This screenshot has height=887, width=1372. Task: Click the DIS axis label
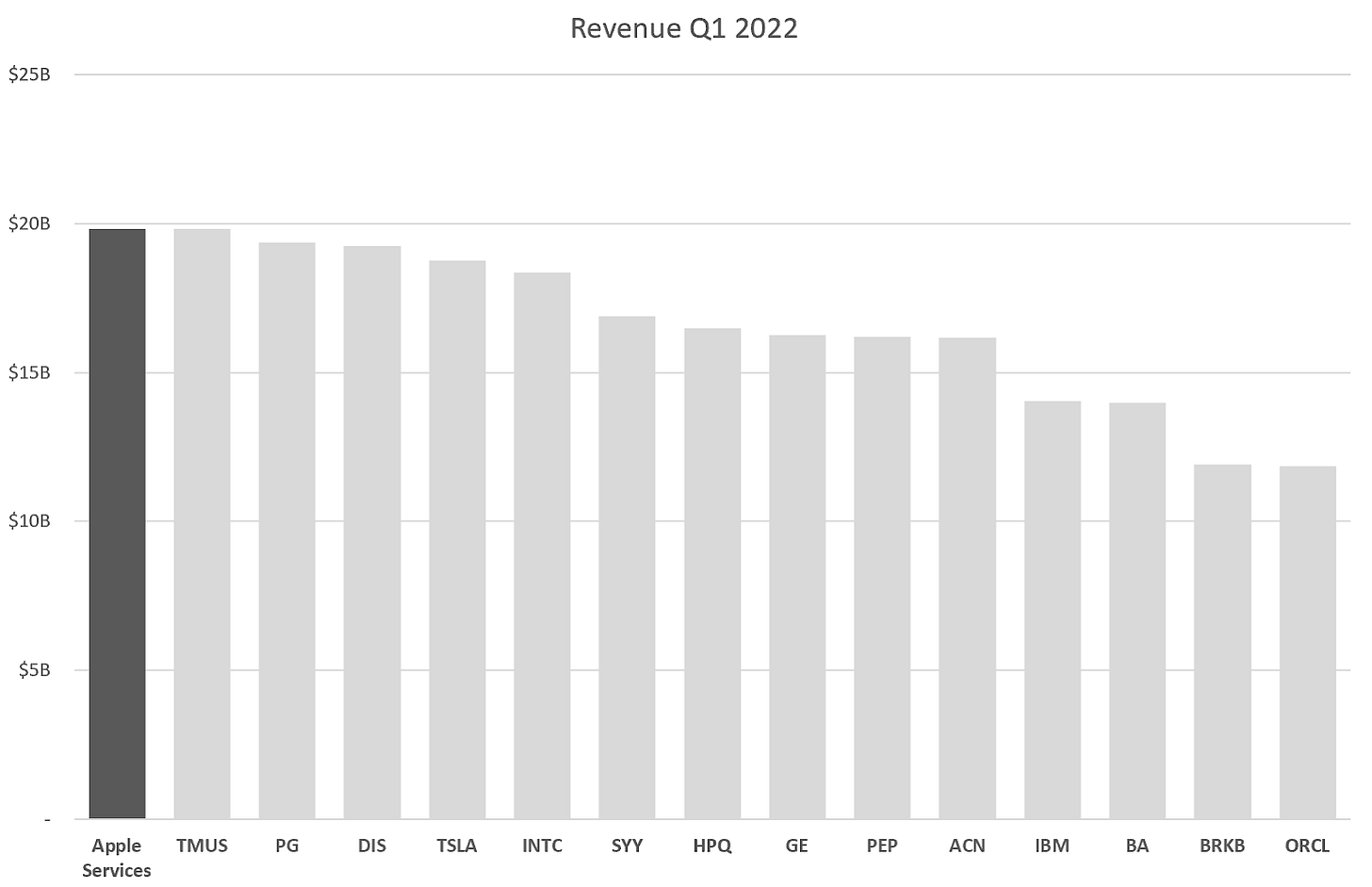tap(372, 846)
